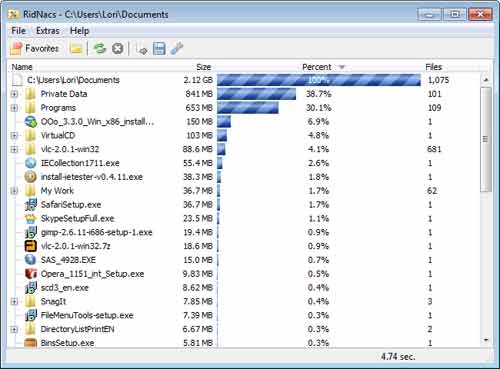Select the SafariSetup.exe file icon
The width and height of the screenshot is (500, 369).
[x=31, y=205]
